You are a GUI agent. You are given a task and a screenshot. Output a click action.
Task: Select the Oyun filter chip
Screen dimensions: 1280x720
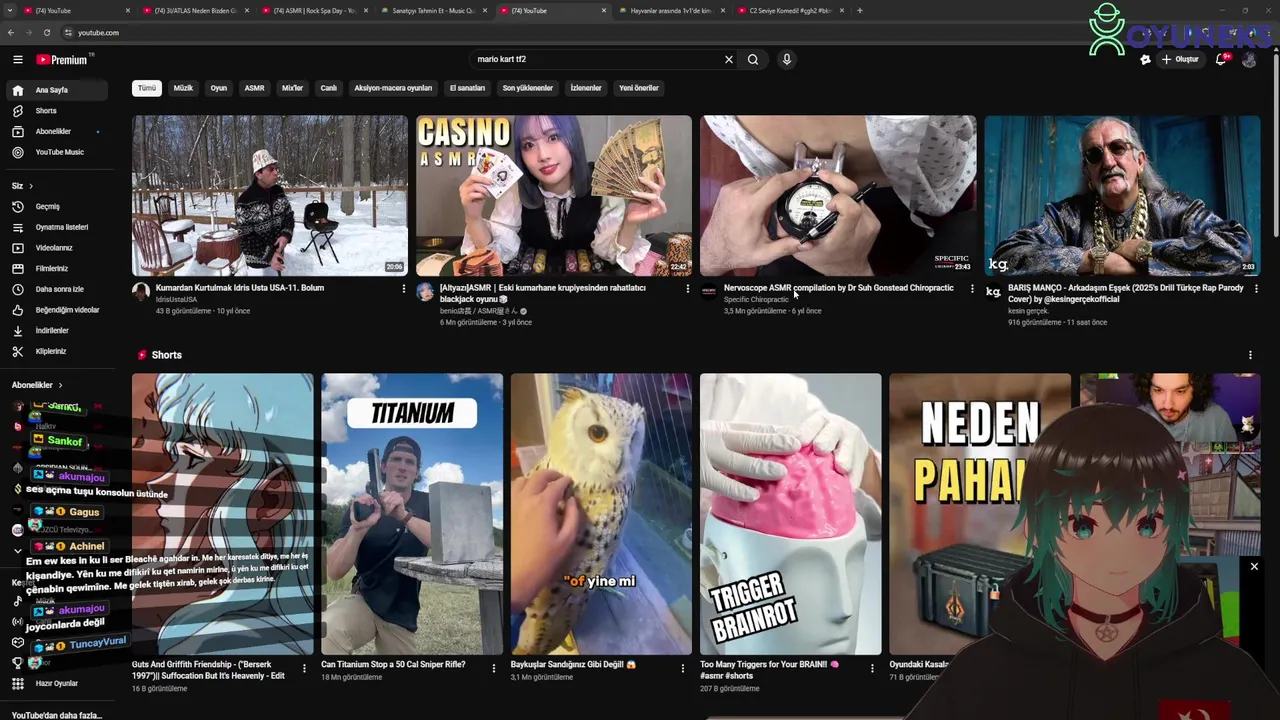tap(218, 88)
